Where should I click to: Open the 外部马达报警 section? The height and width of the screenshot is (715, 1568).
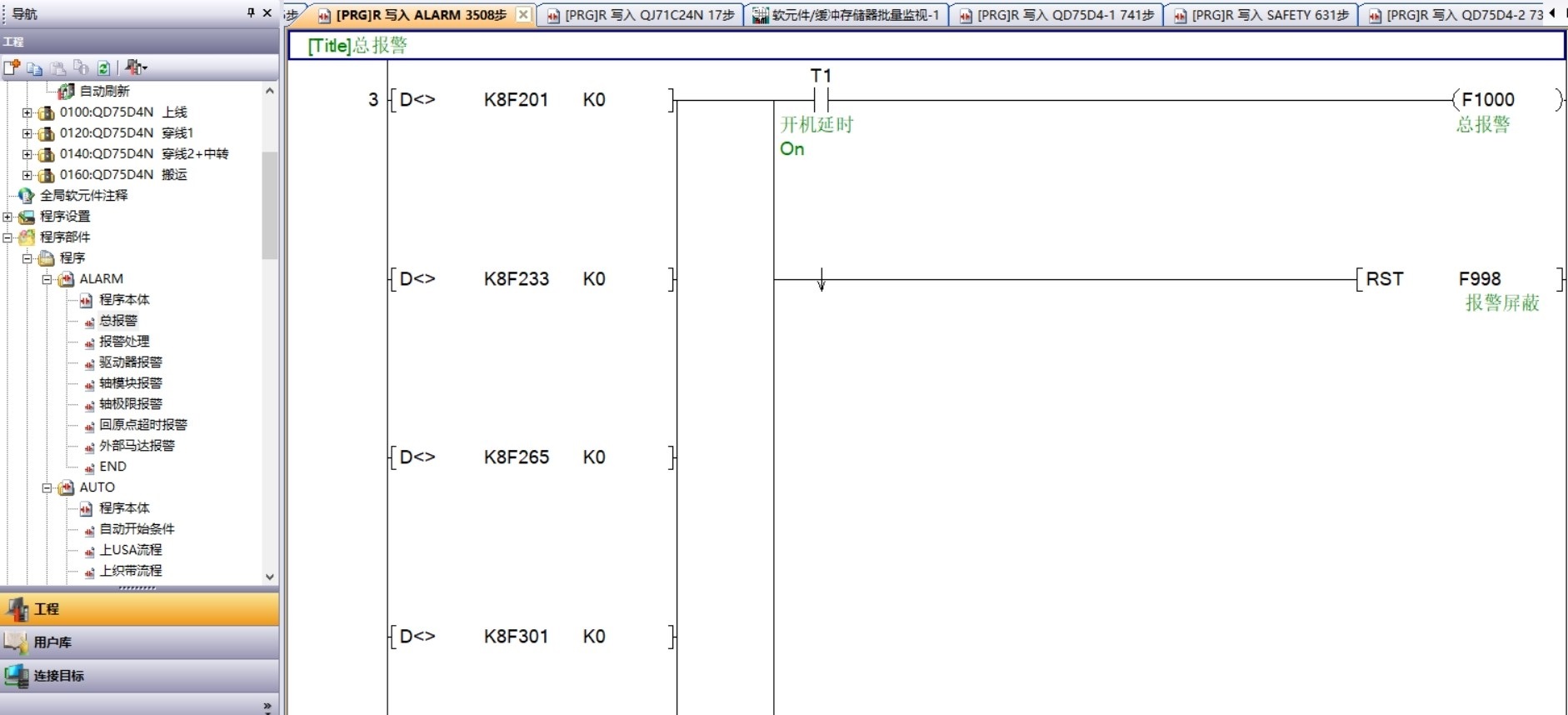[x=137, y=446]
